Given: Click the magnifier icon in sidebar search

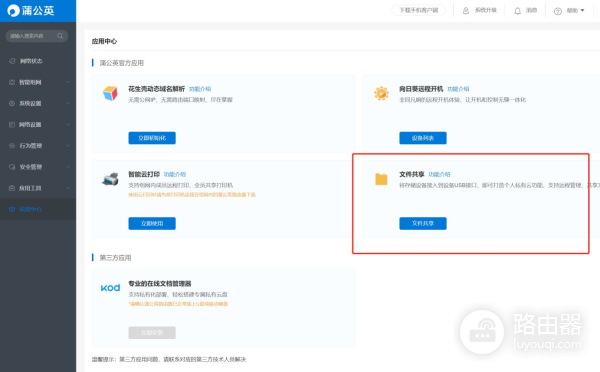Looking at the screenshot, I should 60,36.
